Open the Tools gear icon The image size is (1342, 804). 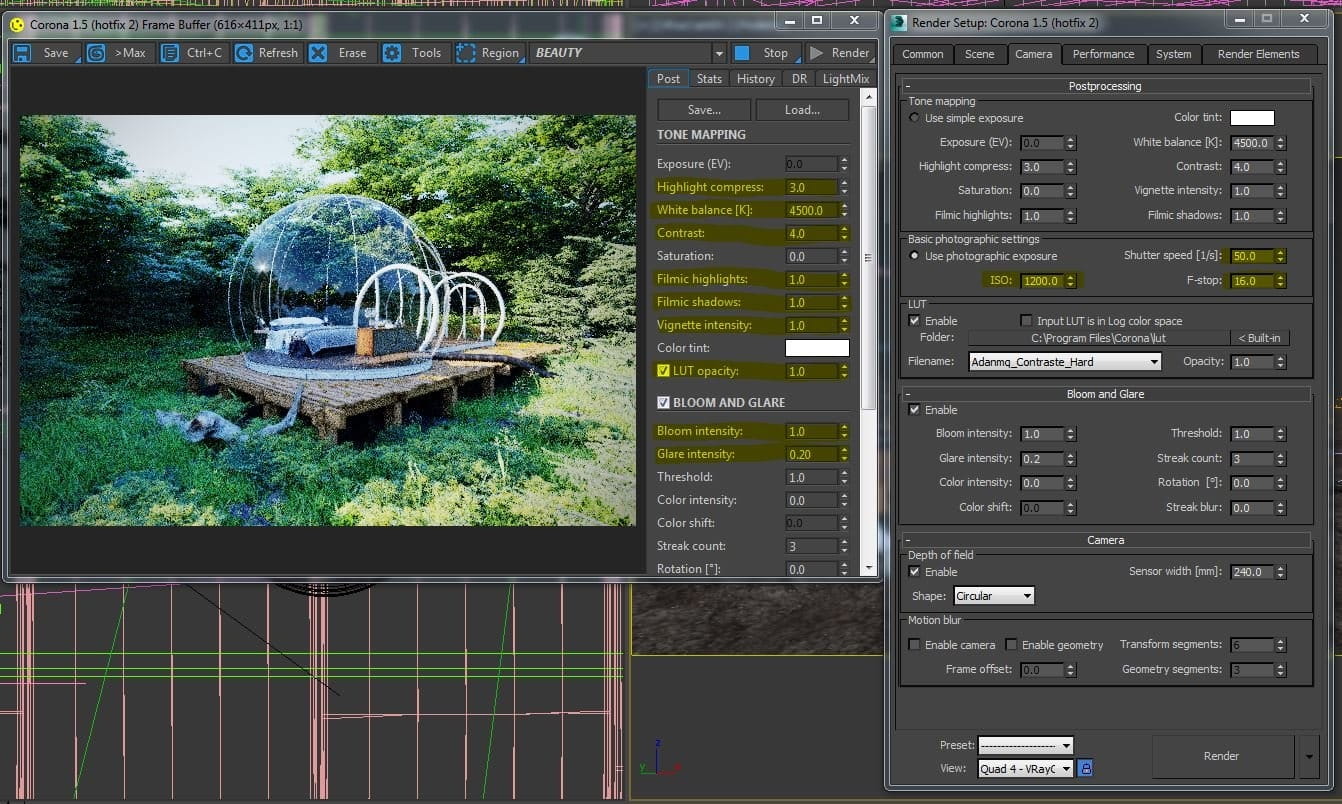pyautogui.click(x=392, y=53)
